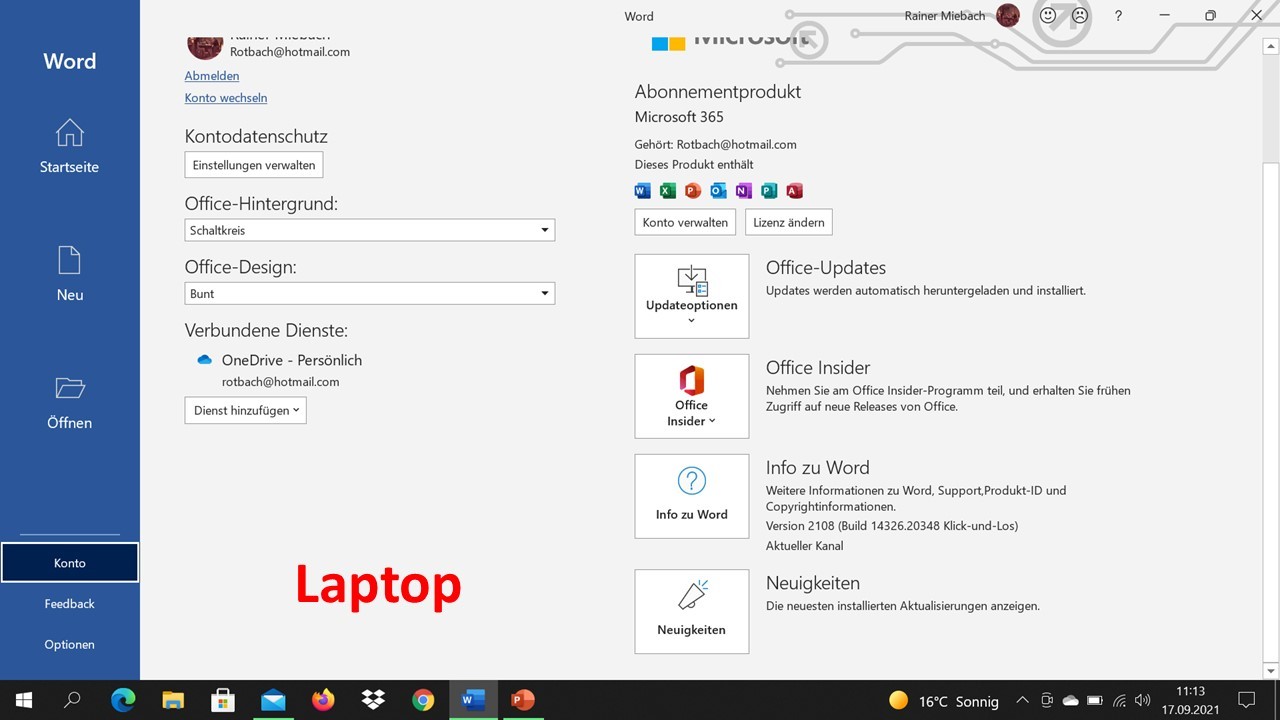The image size is (1280, 720).
Task: Open the Startseite home page
Action: pyautogui.click(x=70, y=146)
